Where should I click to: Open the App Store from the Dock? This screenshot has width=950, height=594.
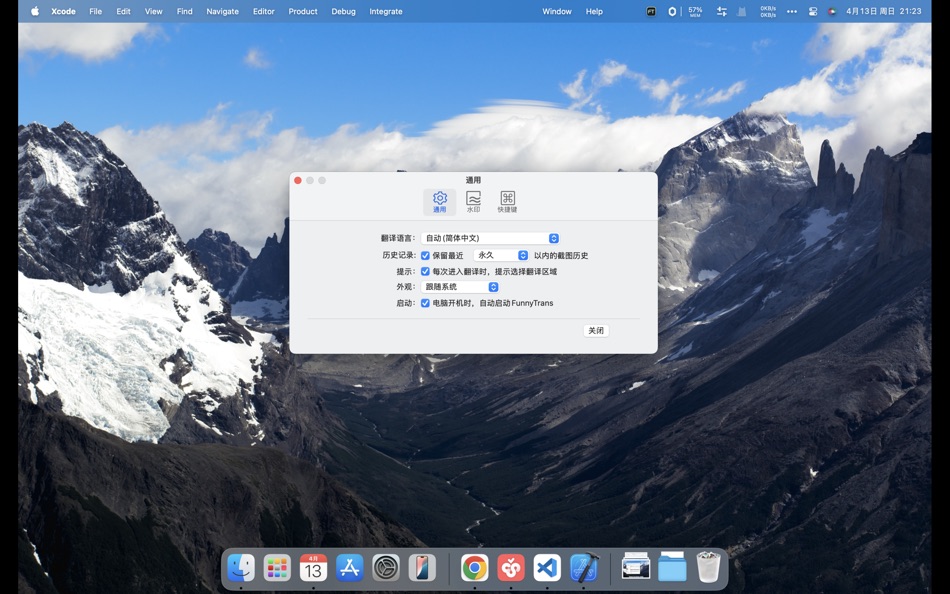pyautogui.click(x=349, y=567)
